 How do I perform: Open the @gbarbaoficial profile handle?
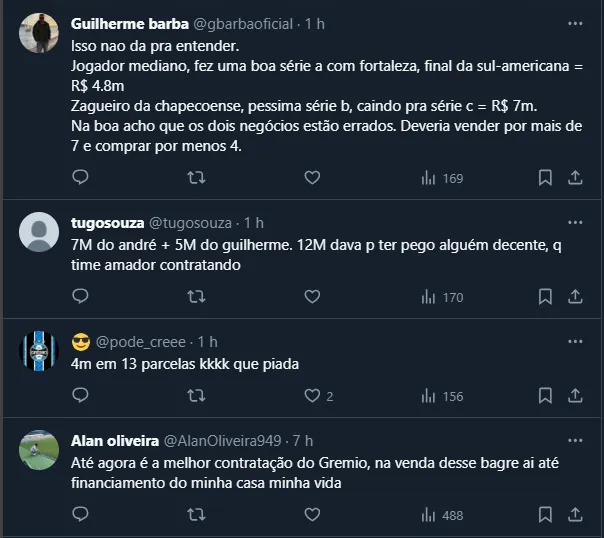click(246, 23)
